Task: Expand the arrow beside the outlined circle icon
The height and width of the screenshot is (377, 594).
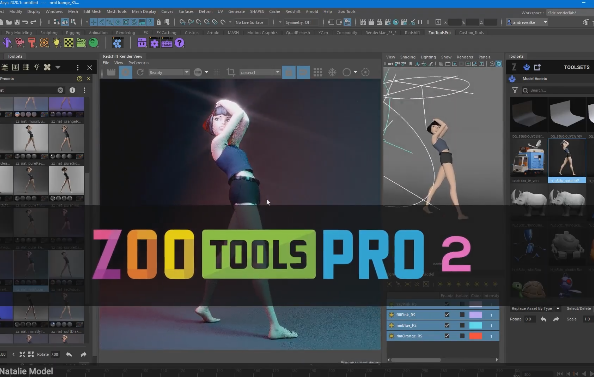Action: point(355,72)
